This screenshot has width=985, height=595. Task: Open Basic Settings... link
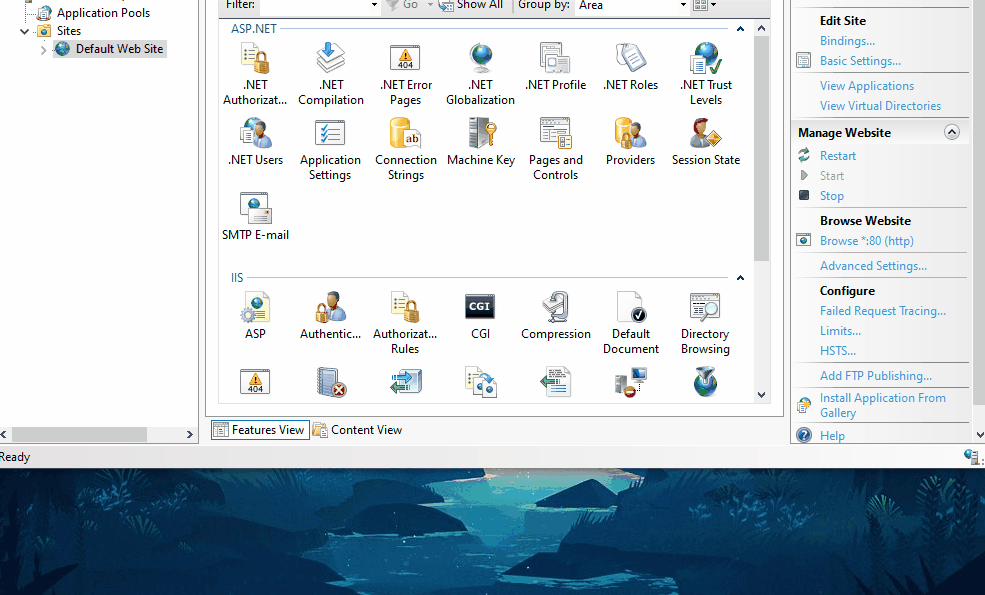tap(860, 61)
